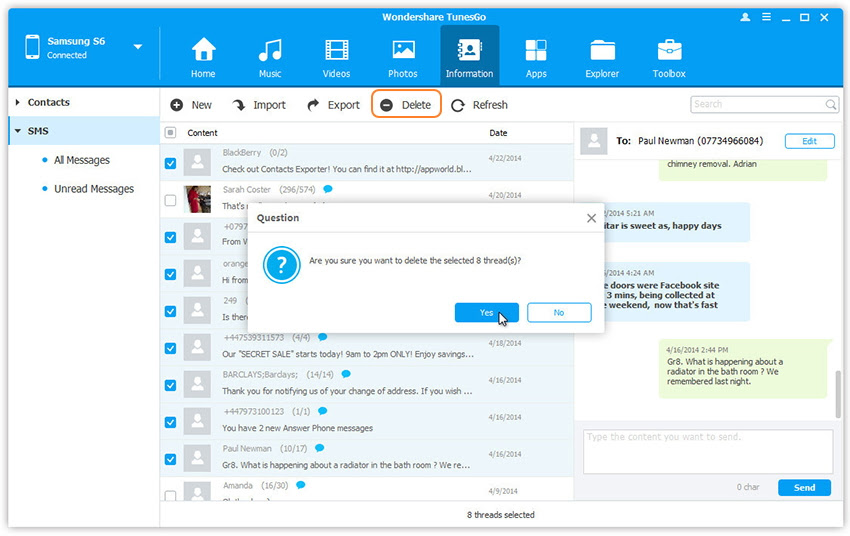Click the Paul Newman contact avatar in conversation header
This screenshot has height=536, width=850.
(x=594, y=141)
